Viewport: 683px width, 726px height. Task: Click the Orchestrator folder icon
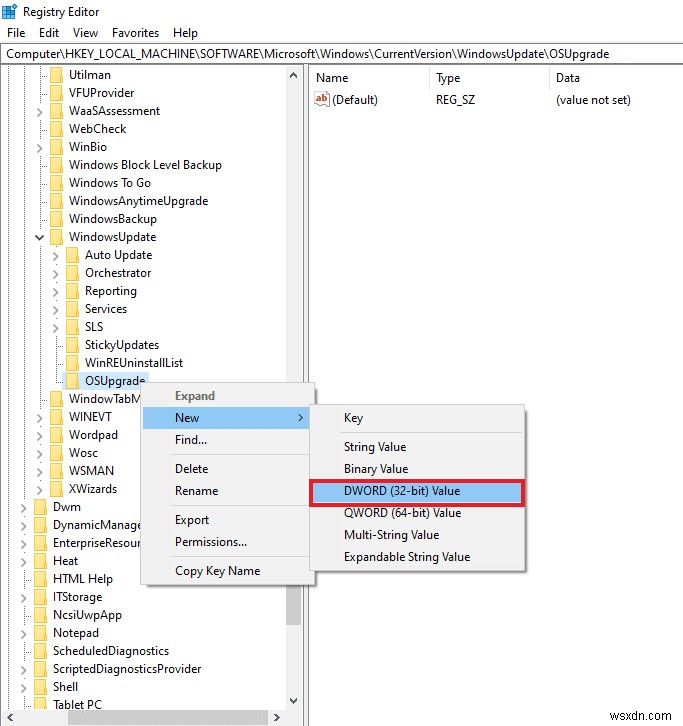[x=72, y=273]
